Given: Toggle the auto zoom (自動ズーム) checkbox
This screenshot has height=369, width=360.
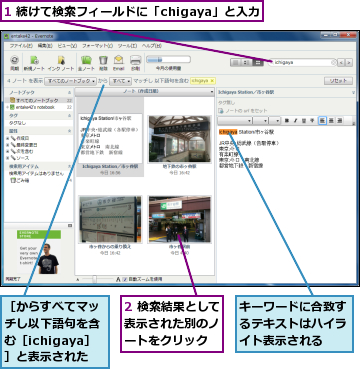Looking at the screenshot, I should point(124,279).
